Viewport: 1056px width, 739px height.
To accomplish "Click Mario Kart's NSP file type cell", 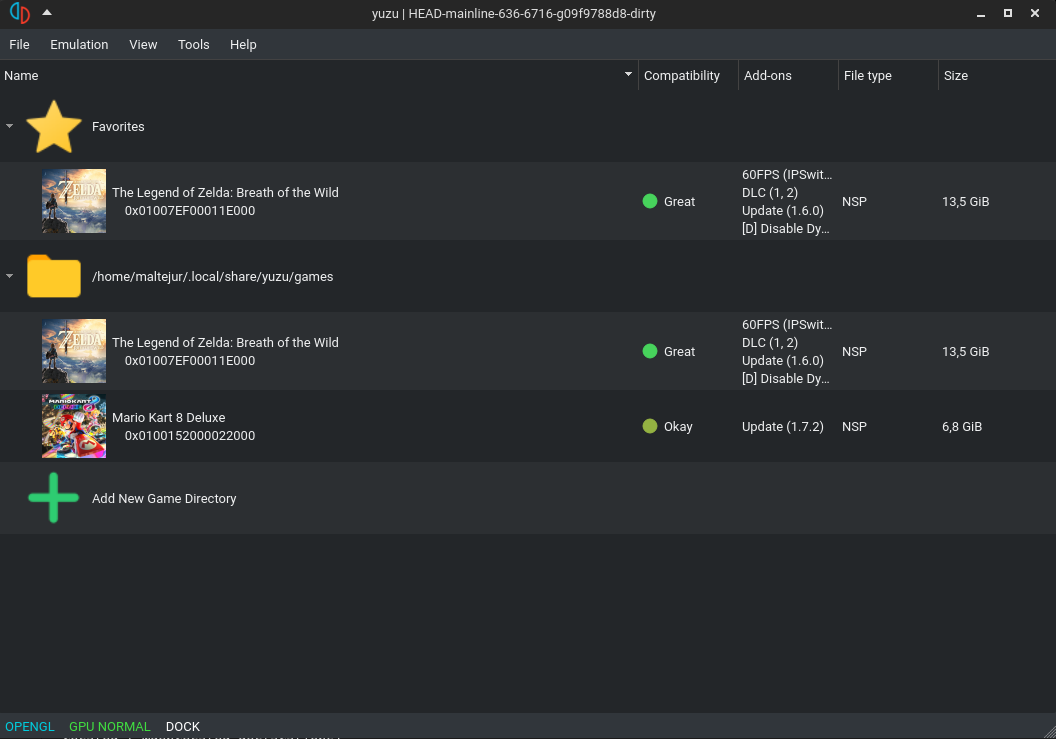I will (854, 426).
